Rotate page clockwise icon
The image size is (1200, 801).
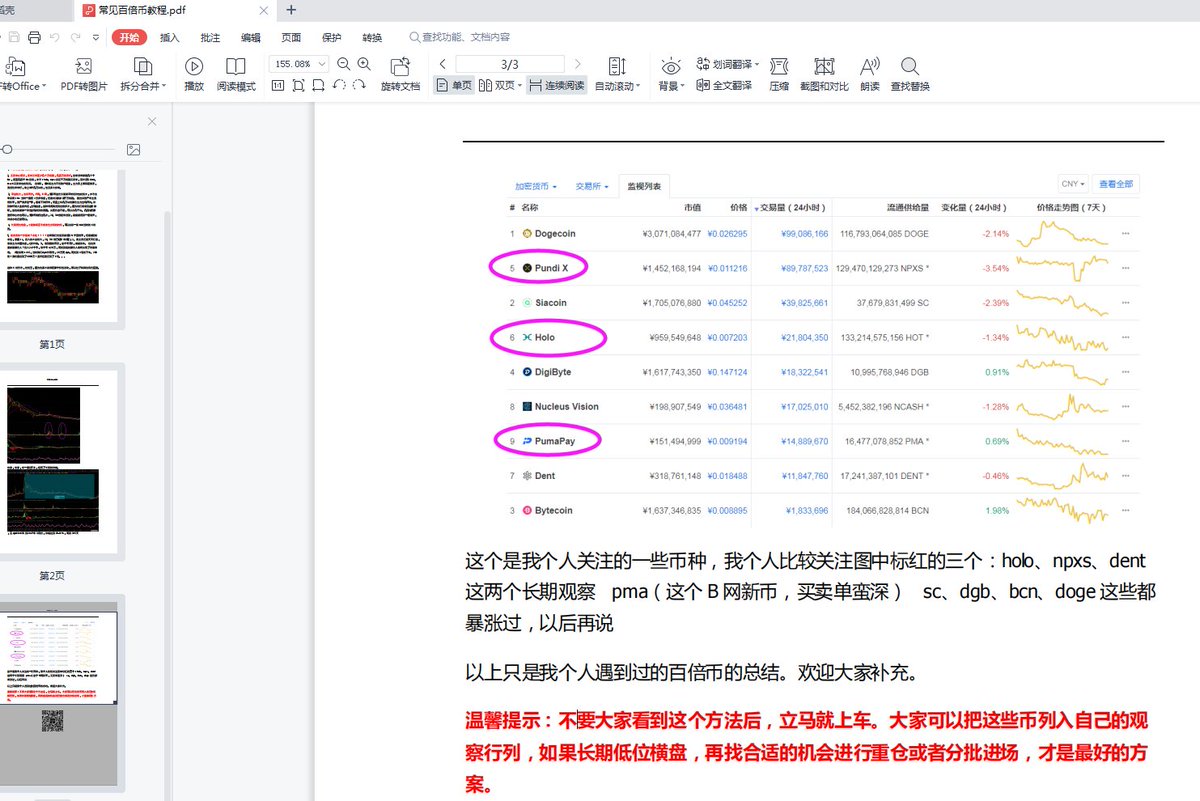click(x=359, y=86)
